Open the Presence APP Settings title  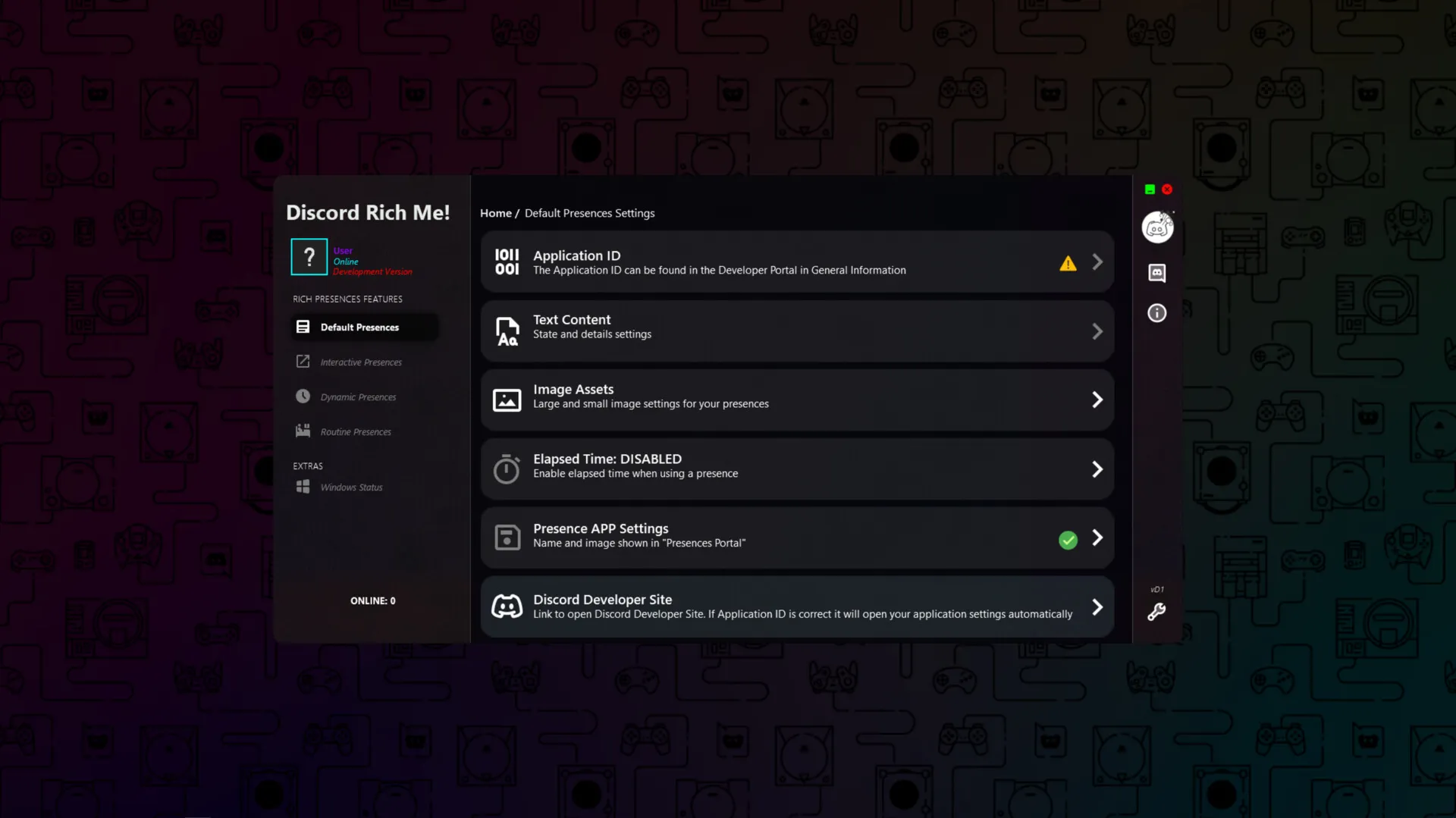601,528
